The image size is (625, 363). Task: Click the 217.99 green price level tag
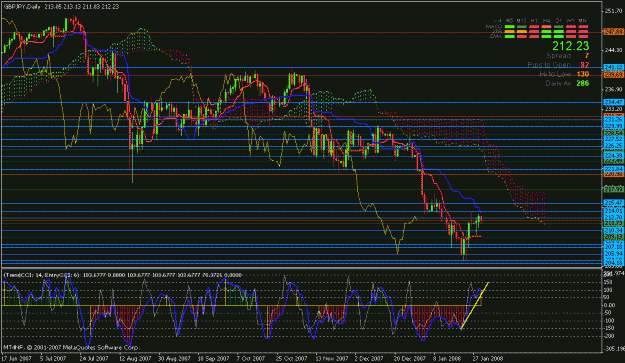point(613,189)
